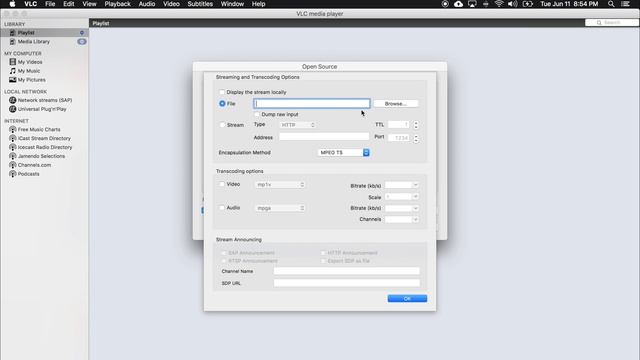
Task: Open Spotlight search in the menu bar
Action: point(611,4)
